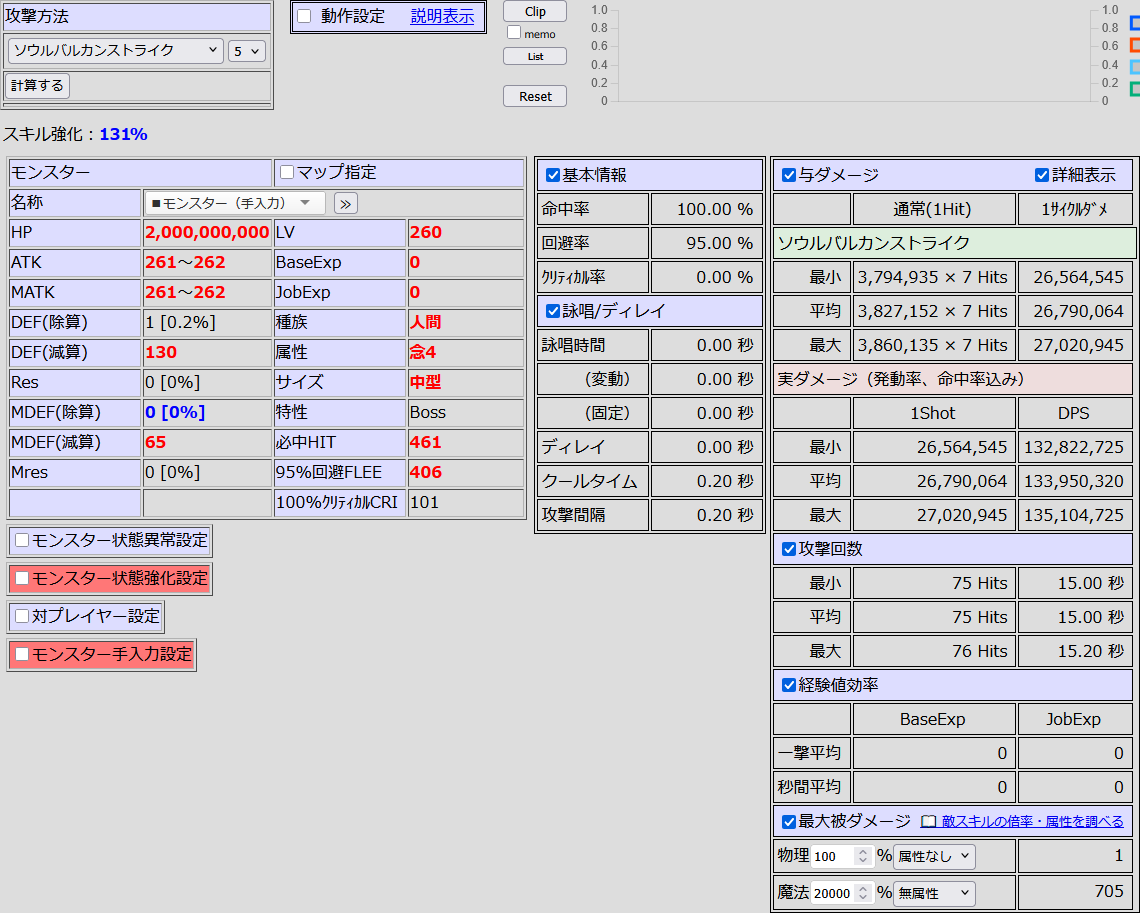Click the blue legend swatch on the chart
1140x913 pixels.
[x=1135, y=24]
